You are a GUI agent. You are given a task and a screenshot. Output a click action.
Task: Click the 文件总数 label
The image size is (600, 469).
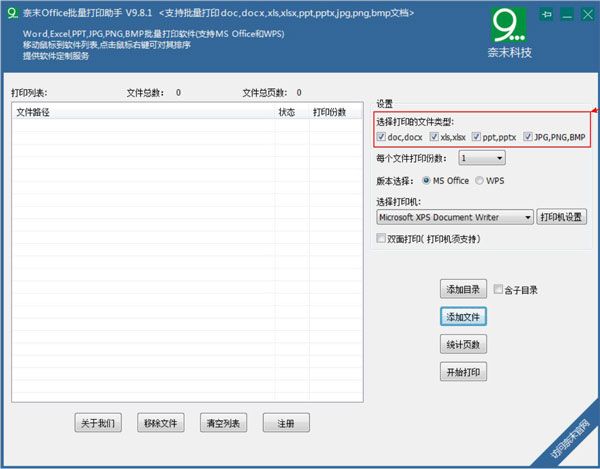click(x=145, y=93)
